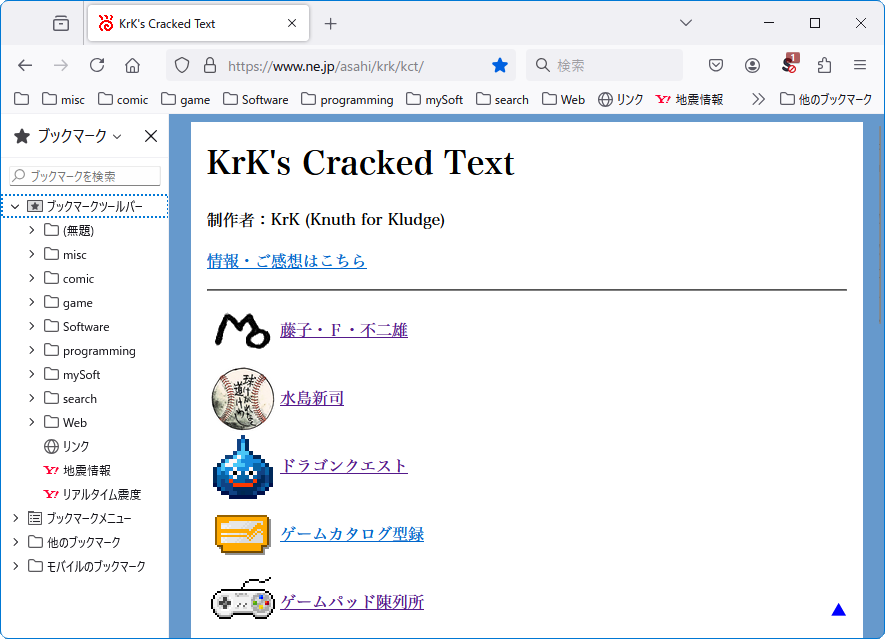Show site security padlock info
Image resolution: width=885 pixels, height=639 pixels.
(210, 65)
